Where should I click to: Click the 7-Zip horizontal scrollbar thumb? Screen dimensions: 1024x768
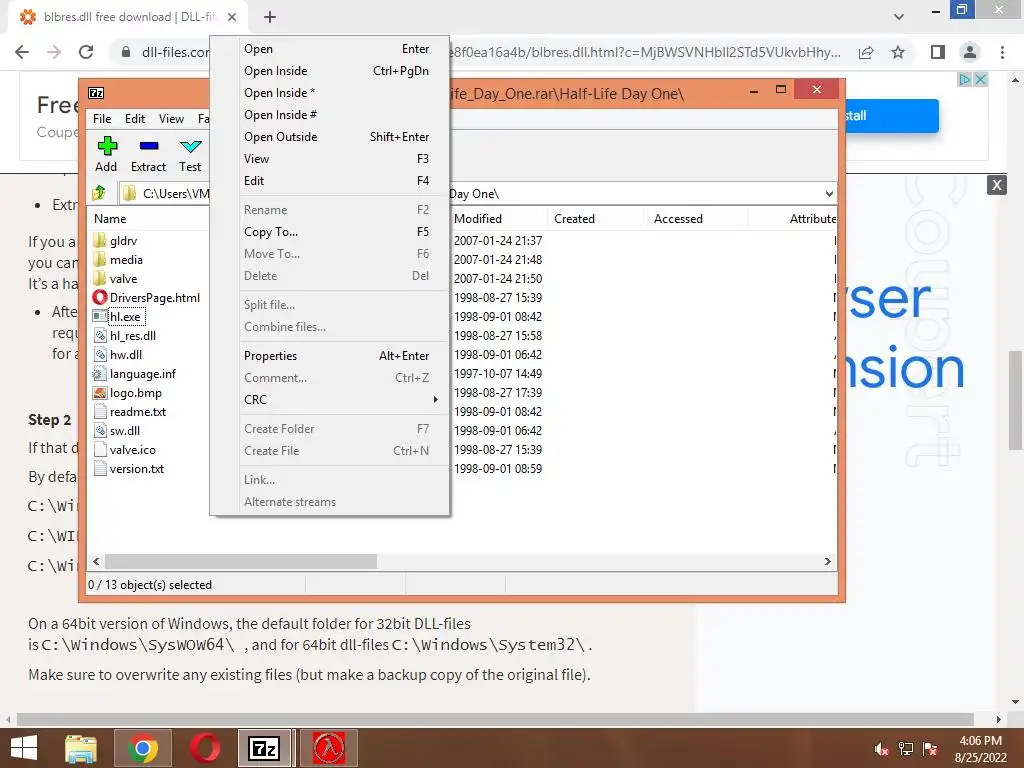pos(241,562)
